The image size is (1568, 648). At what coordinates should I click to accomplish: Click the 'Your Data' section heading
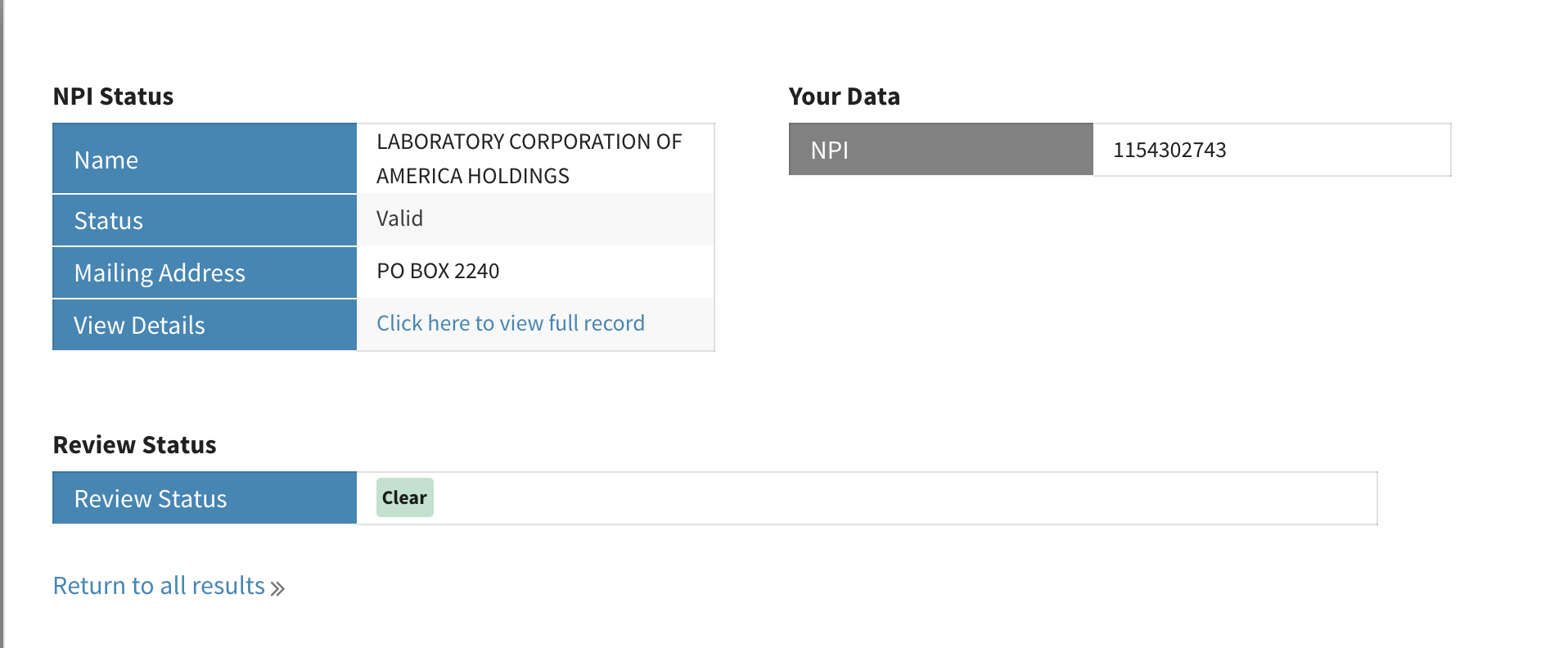tap(844, 97)
